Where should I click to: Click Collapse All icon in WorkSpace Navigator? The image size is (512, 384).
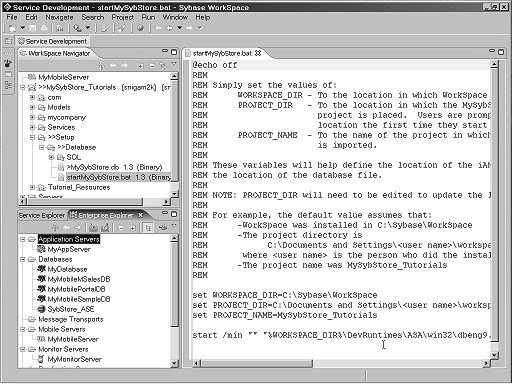point(152,66)
